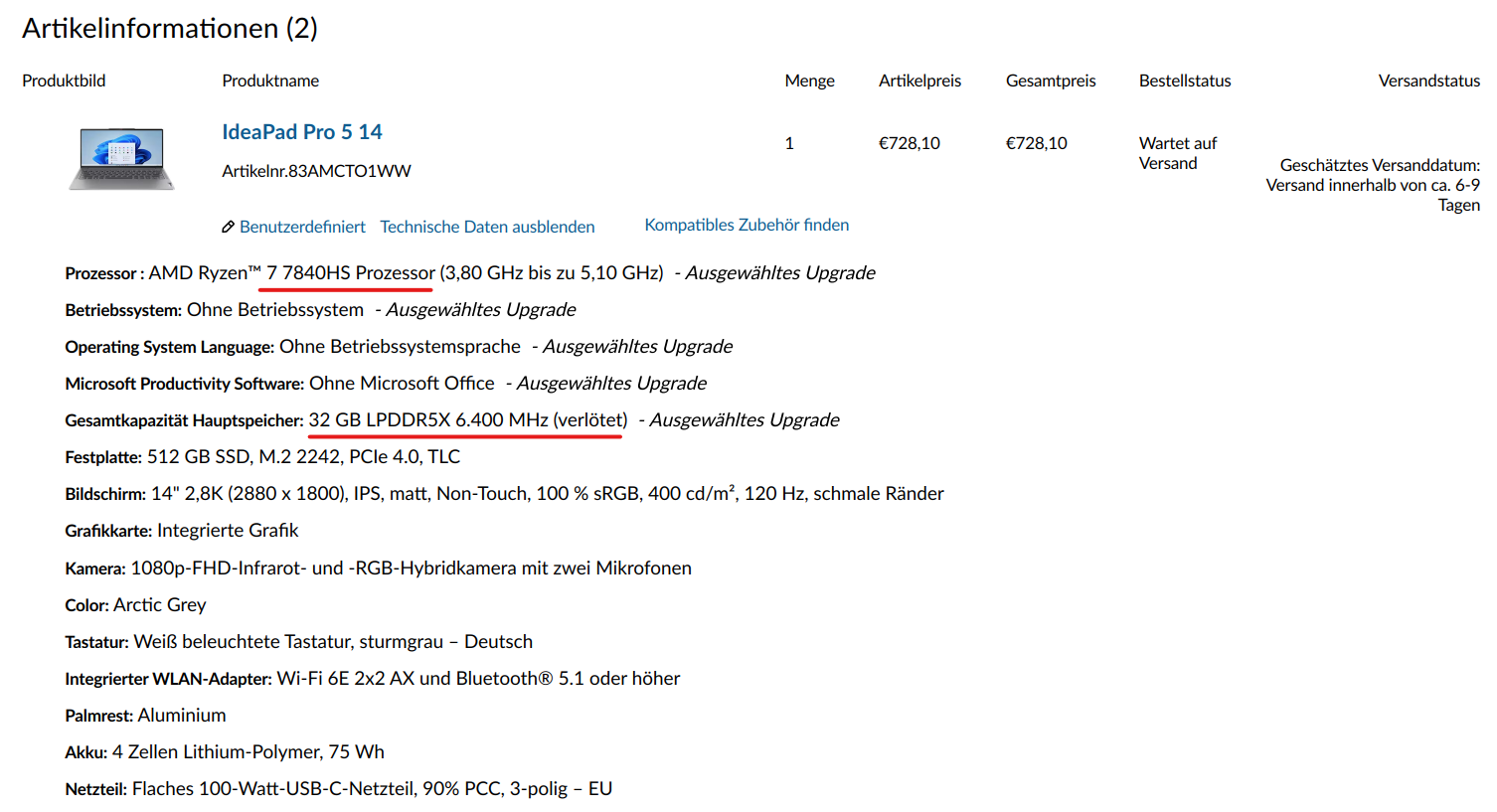The image size is (1497, 812).
Task: Click the Tastatur Deutsch keyboard spec
Action: click(x=298, y=641)
